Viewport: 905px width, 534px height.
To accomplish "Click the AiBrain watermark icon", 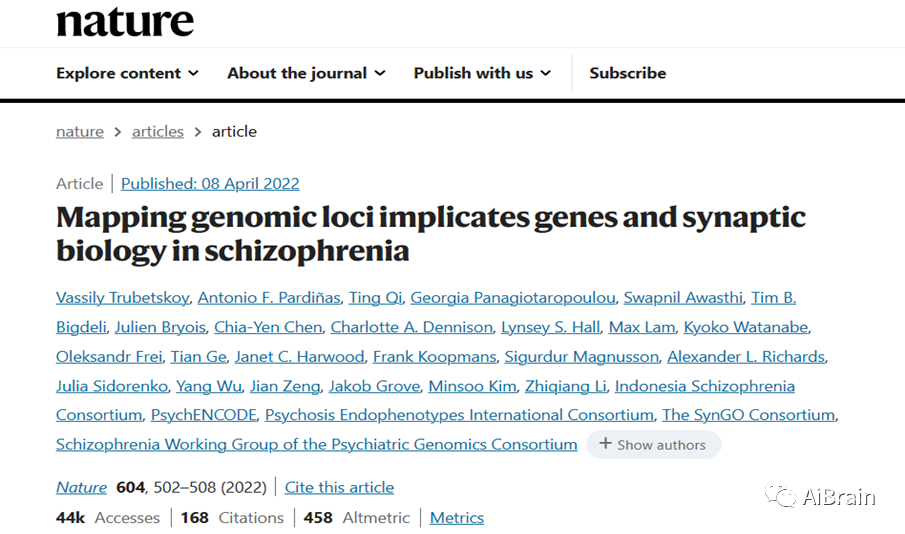I will (x=780, y=495).
